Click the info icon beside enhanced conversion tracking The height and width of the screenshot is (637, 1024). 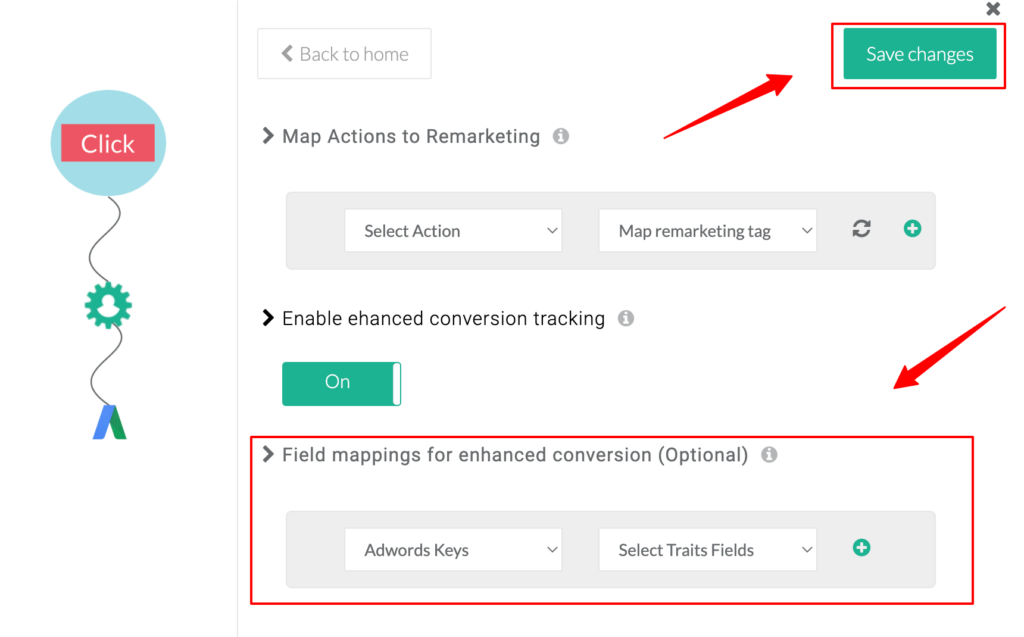627,318
